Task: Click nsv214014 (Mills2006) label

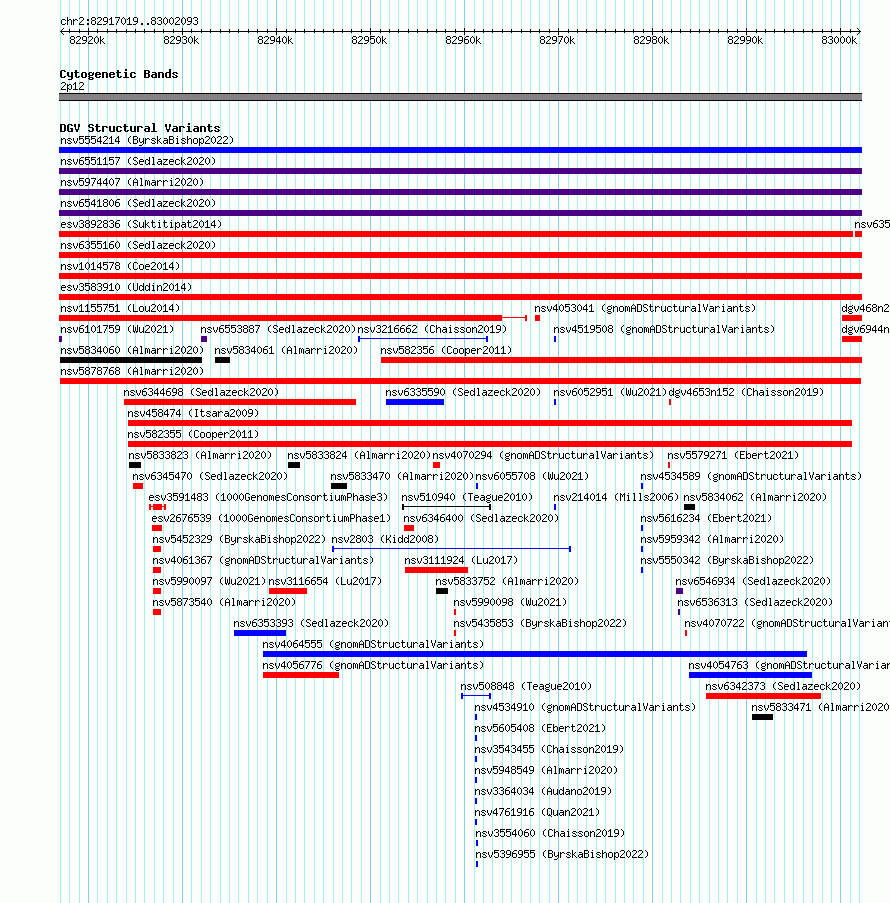Action: coord(616,498)
